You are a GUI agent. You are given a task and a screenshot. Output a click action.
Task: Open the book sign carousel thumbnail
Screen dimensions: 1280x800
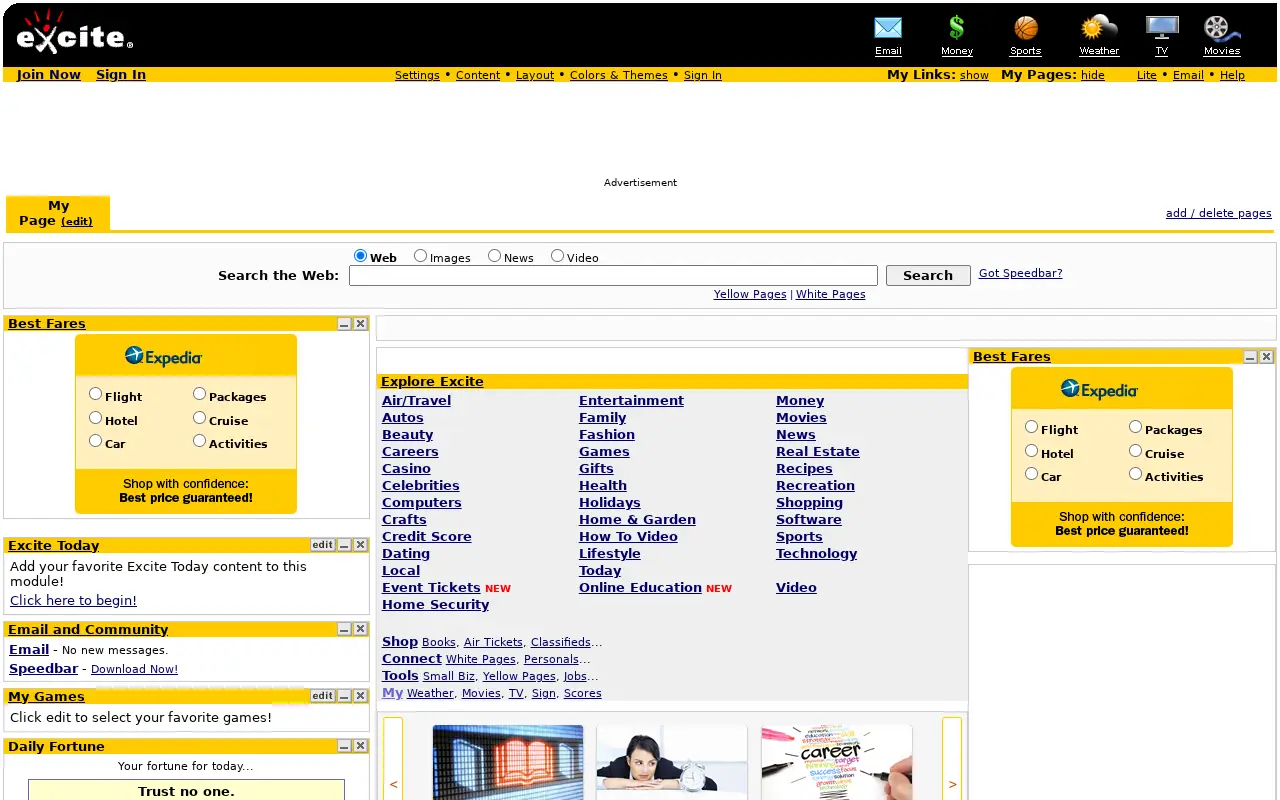click(508, 762)
